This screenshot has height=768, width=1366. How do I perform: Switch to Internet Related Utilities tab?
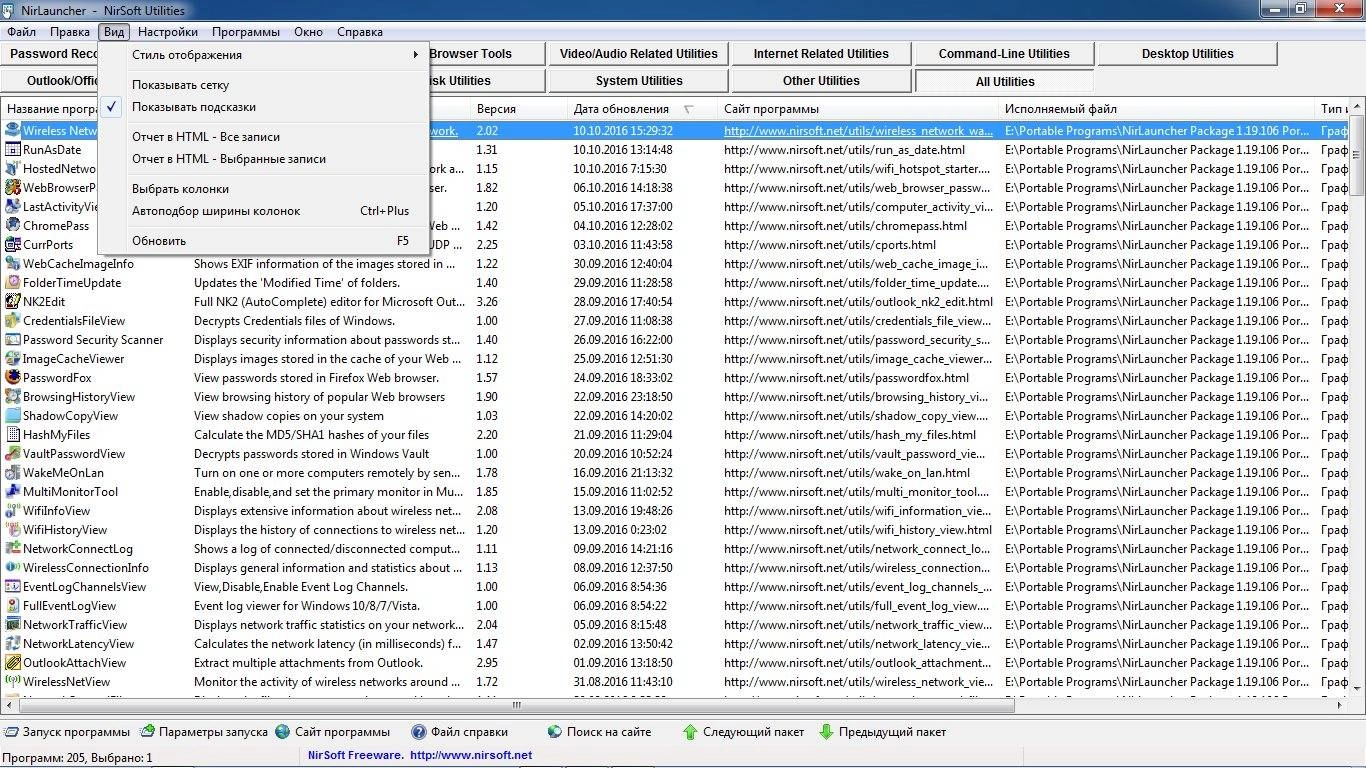click(x=821, y=54)
